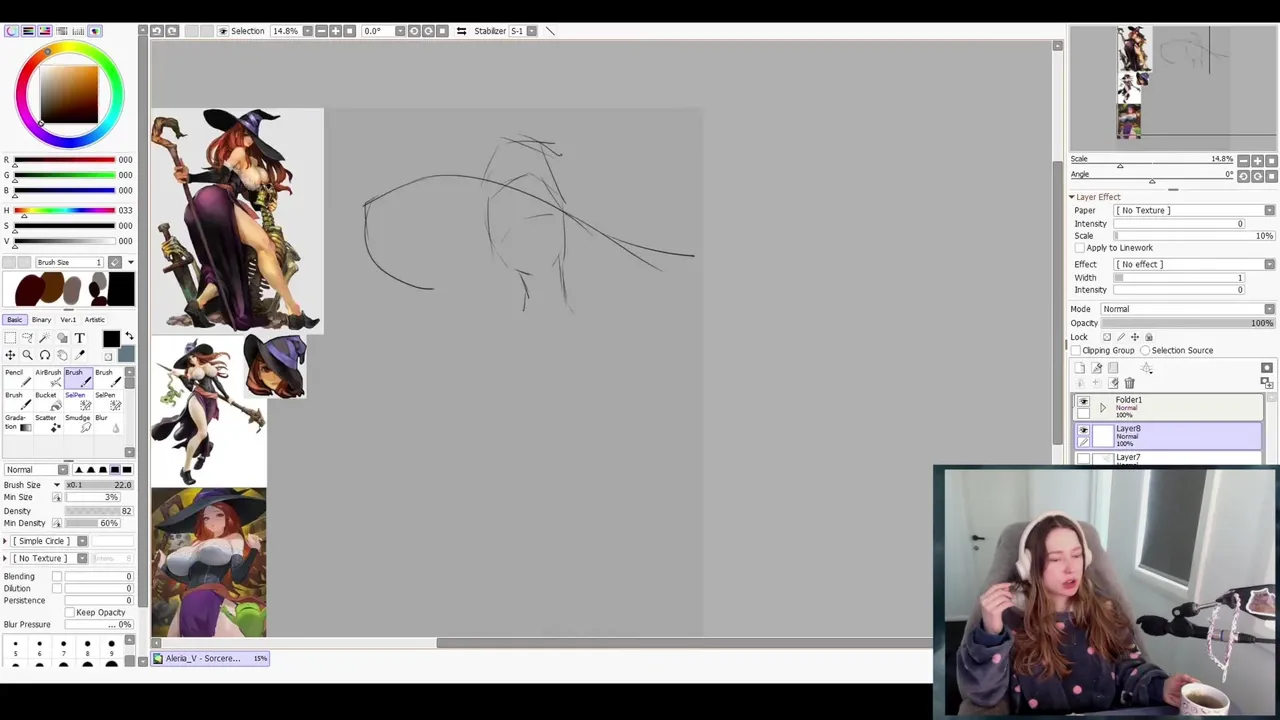Select the Gradation tool
The width and height of the screenshot is (1280, 720).
18,423
